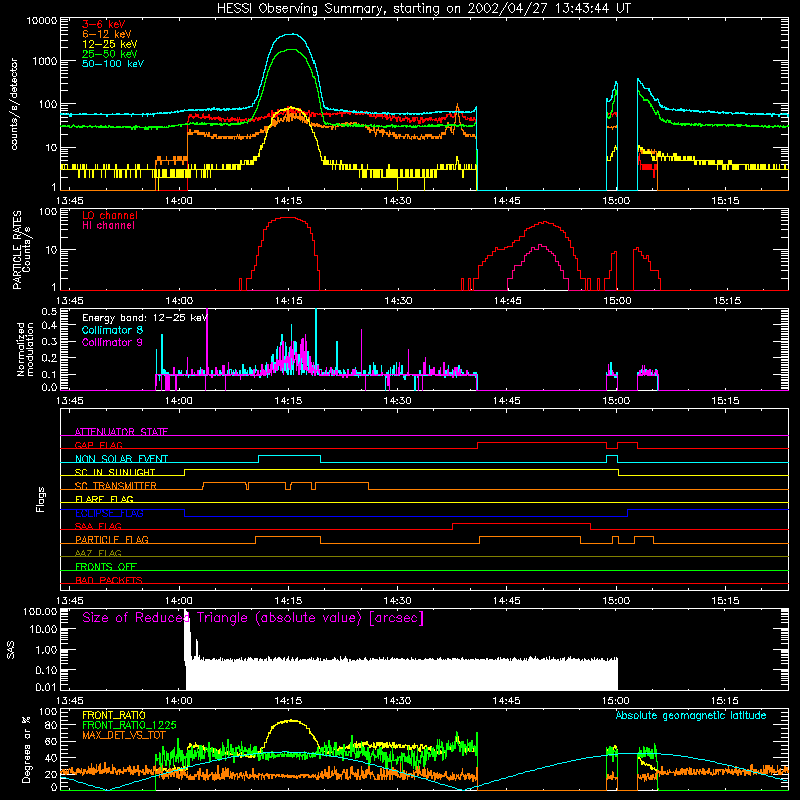Click the FRONTS_OFF flag label
Image resolution: width=800 pixels, height=800 pixels.
(x=106, y=566)
